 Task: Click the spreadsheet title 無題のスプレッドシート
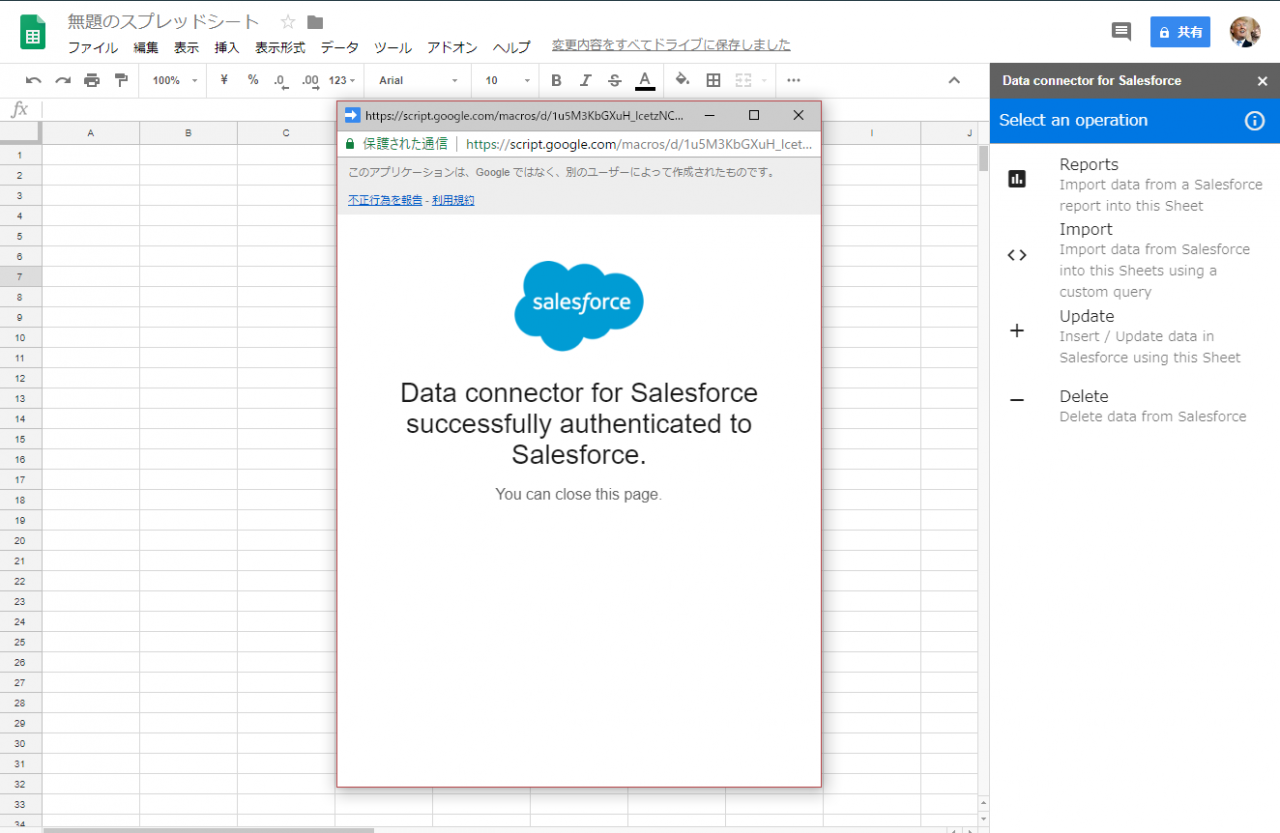[163, 21]
